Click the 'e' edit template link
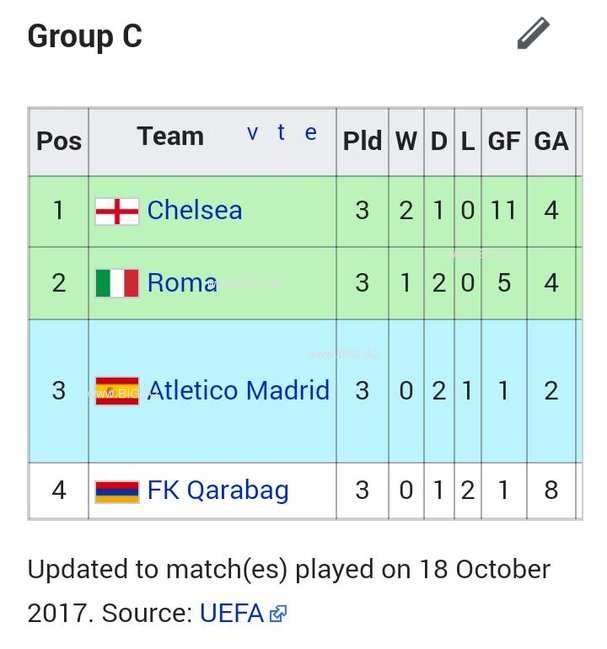Image resolution: width=607 pixels, height=649 pixels. 311,133
